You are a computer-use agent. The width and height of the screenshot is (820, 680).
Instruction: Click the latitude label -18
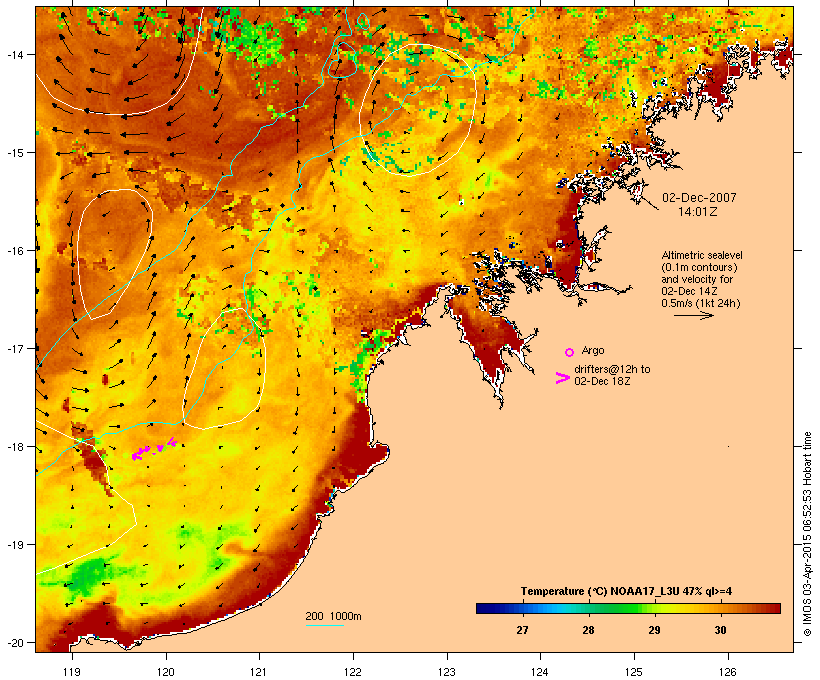(14, 447)
